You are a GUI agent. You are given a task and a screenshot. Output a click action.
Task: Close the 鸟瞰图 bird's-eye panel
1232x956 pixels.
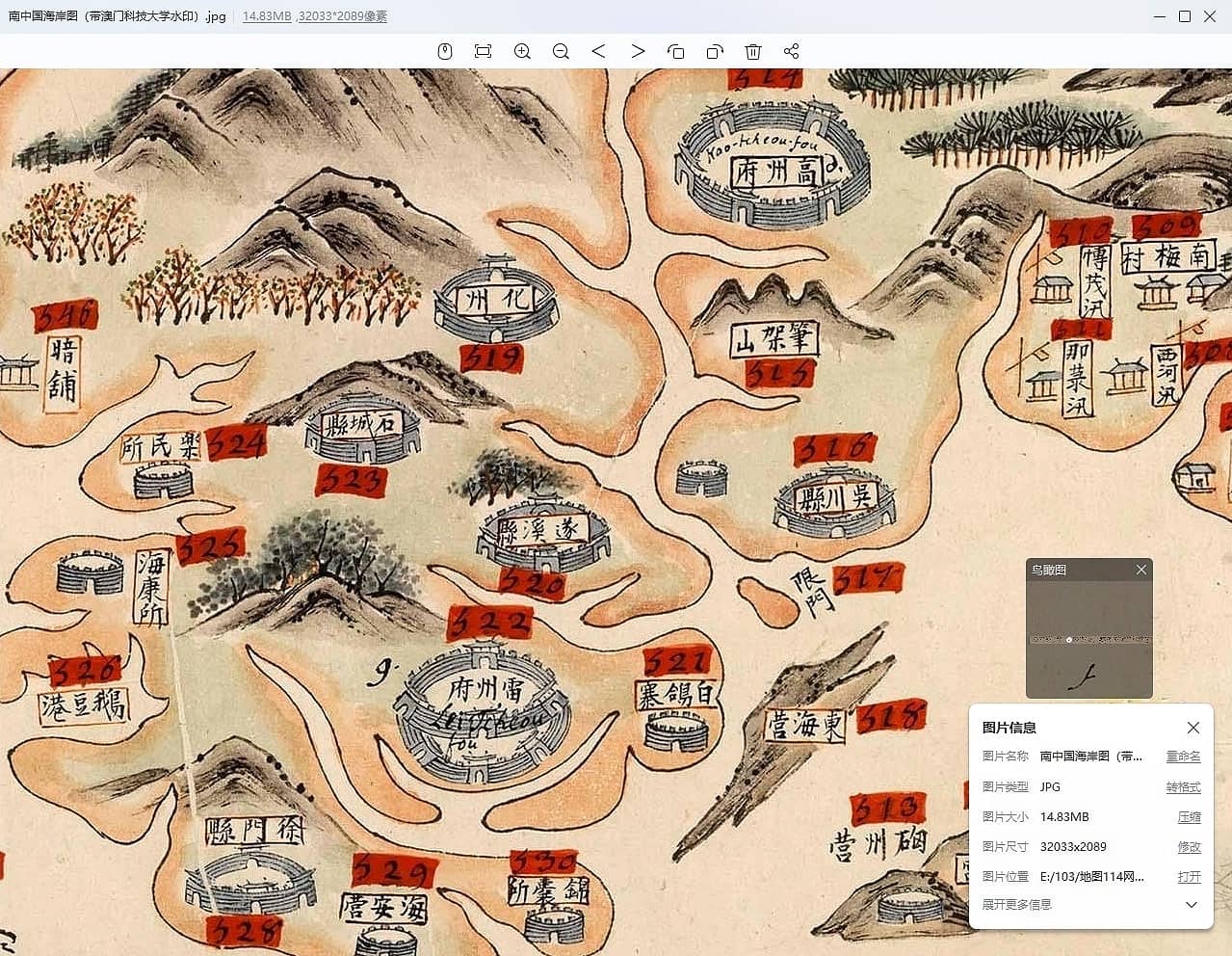click(1141, 570)
